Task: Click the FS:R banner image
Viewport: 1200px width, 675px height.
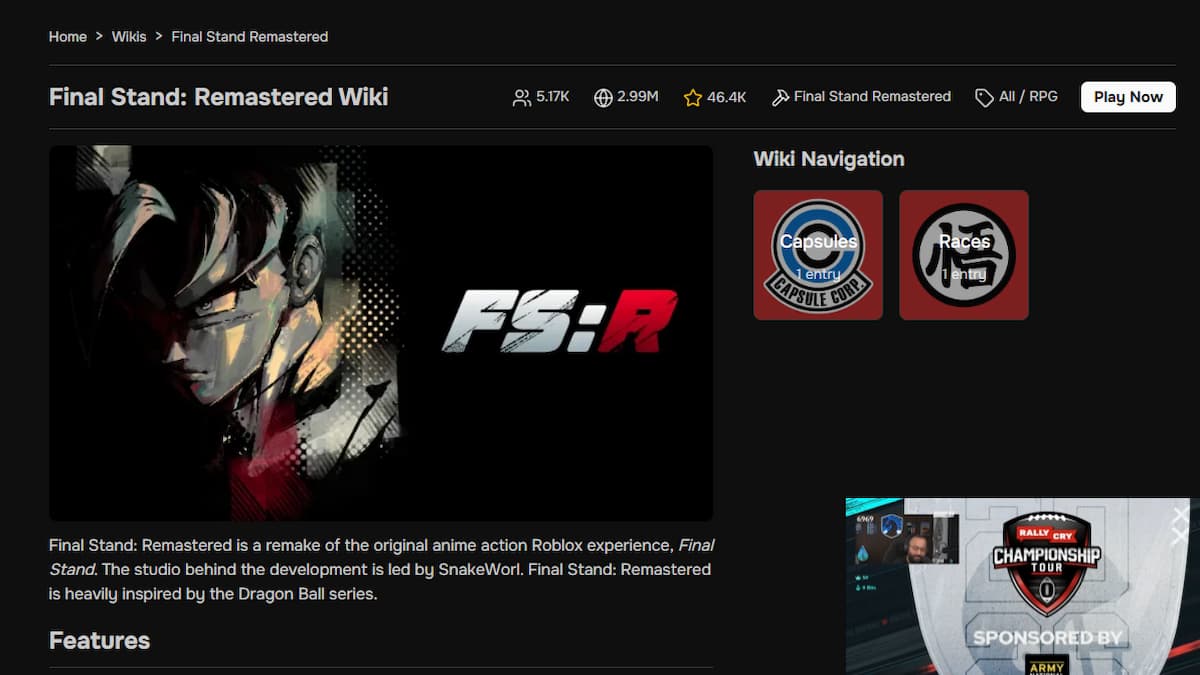Action: click(381, 333)
